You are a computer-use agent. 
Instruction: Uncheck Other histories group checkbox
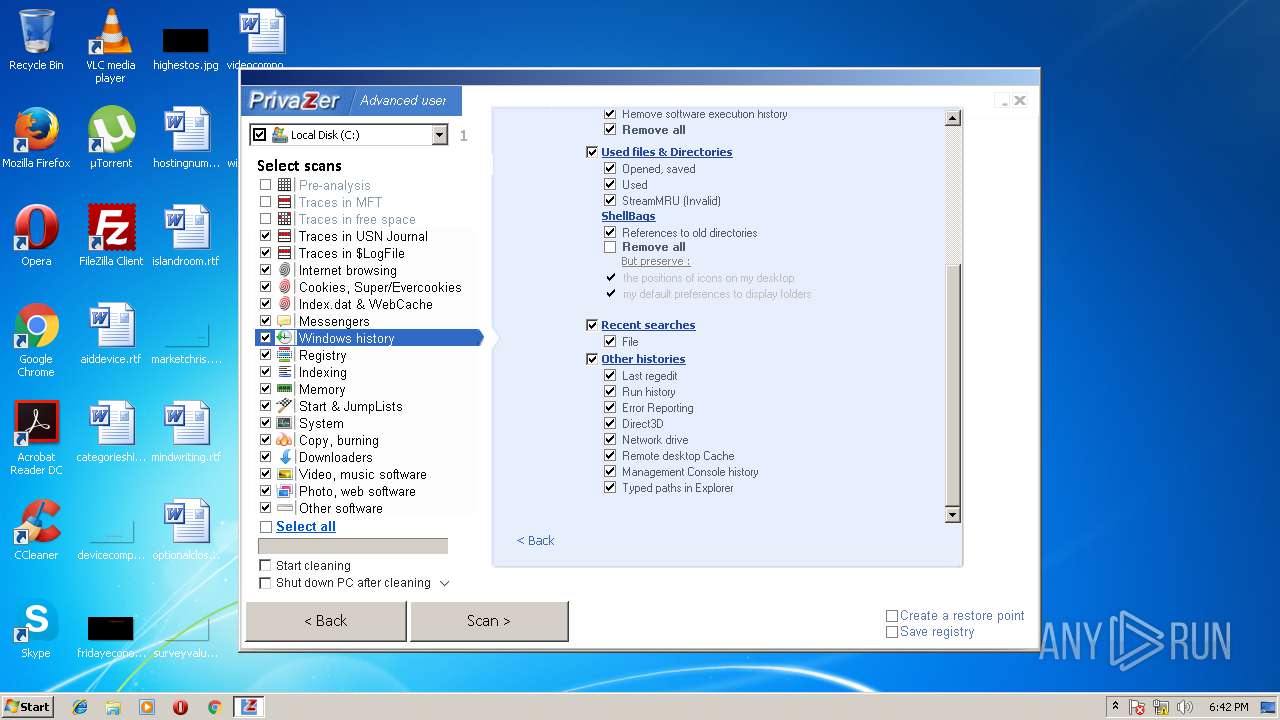(x=592, y=359)
